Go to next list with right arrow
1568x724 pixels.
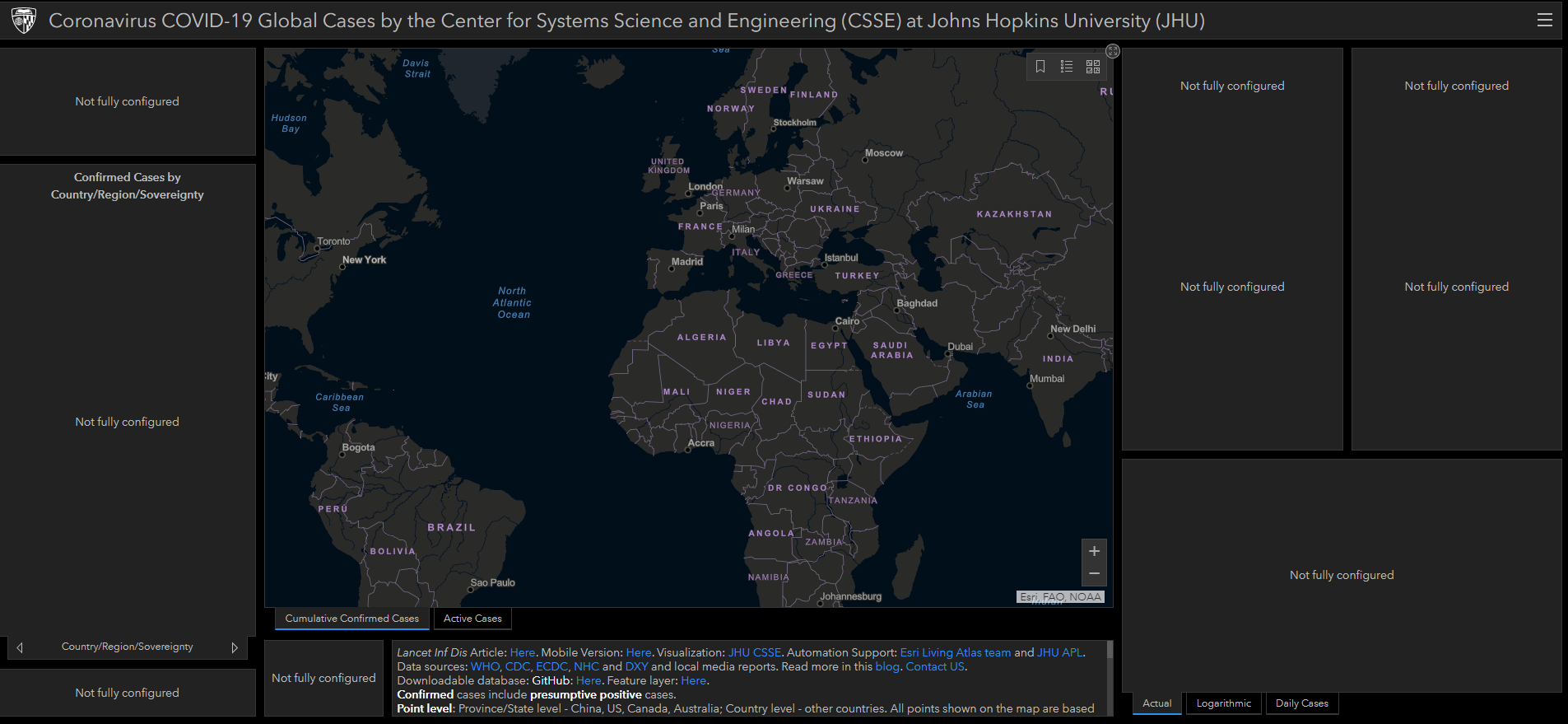pyautogui.click(x=235, y=647)
